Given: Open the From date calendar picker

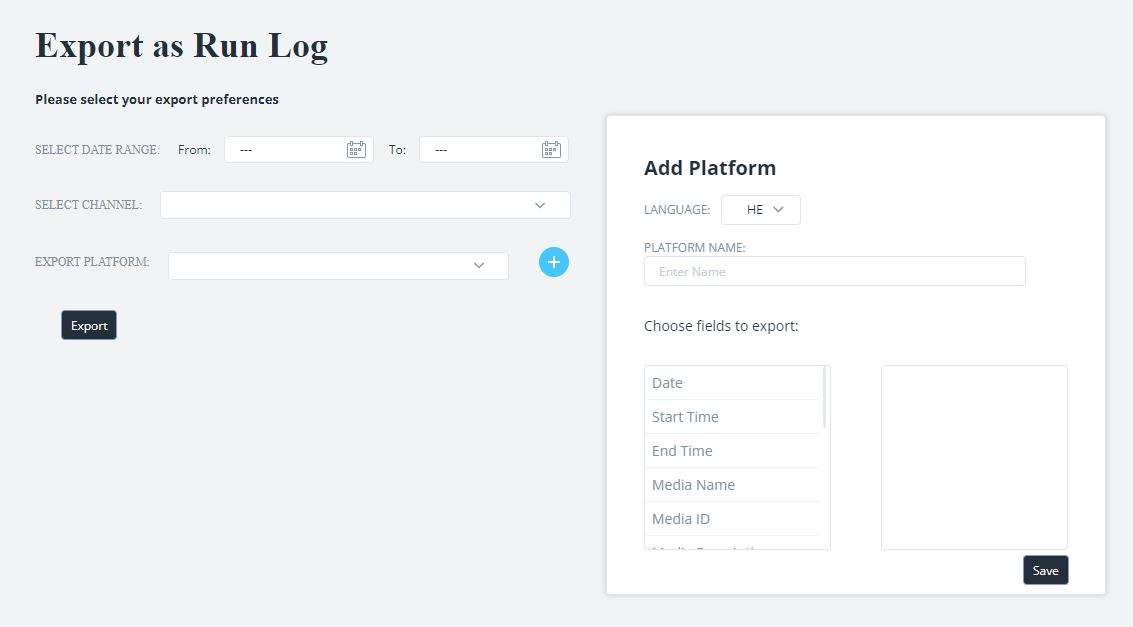Looking at the screenshot, I should 356,150.
